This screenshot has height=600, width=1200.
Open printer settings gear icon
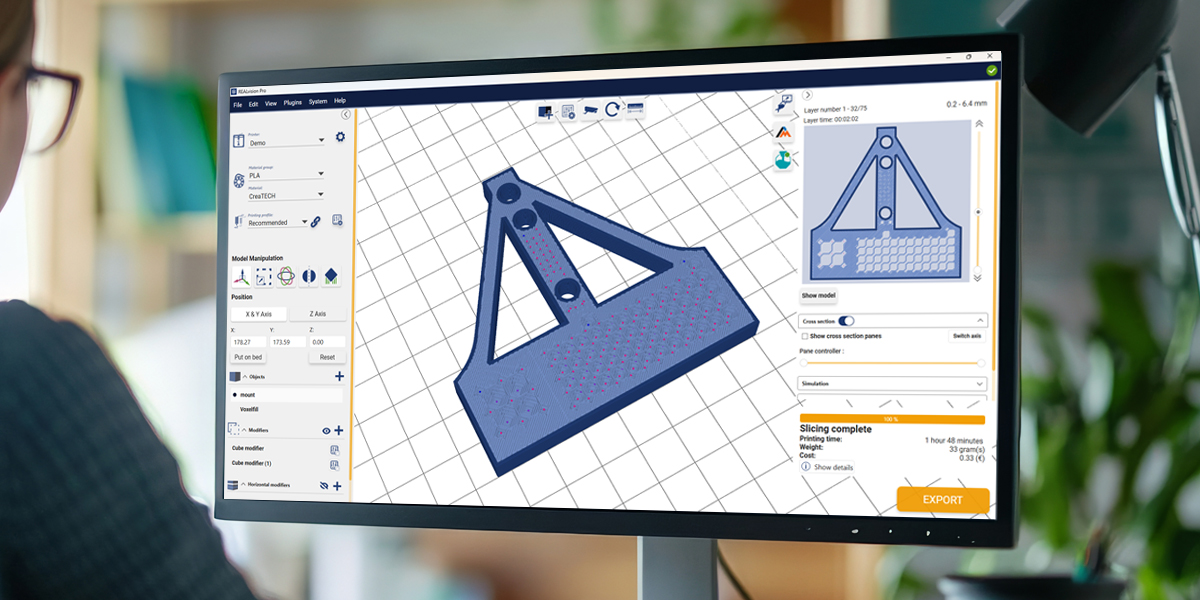(x=340, y=137)
